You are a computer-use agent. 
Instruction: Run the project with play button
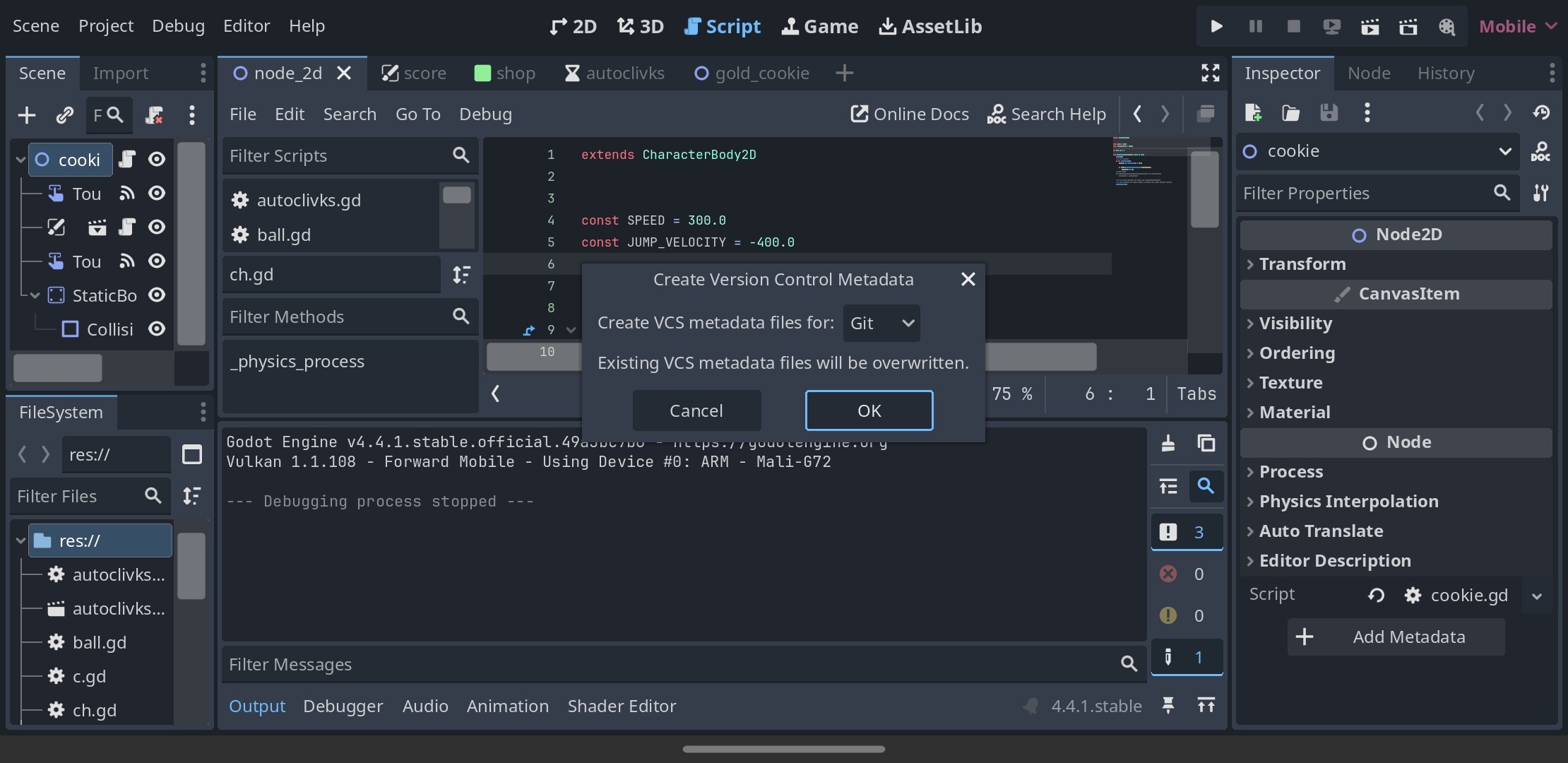coord(1216,27)
